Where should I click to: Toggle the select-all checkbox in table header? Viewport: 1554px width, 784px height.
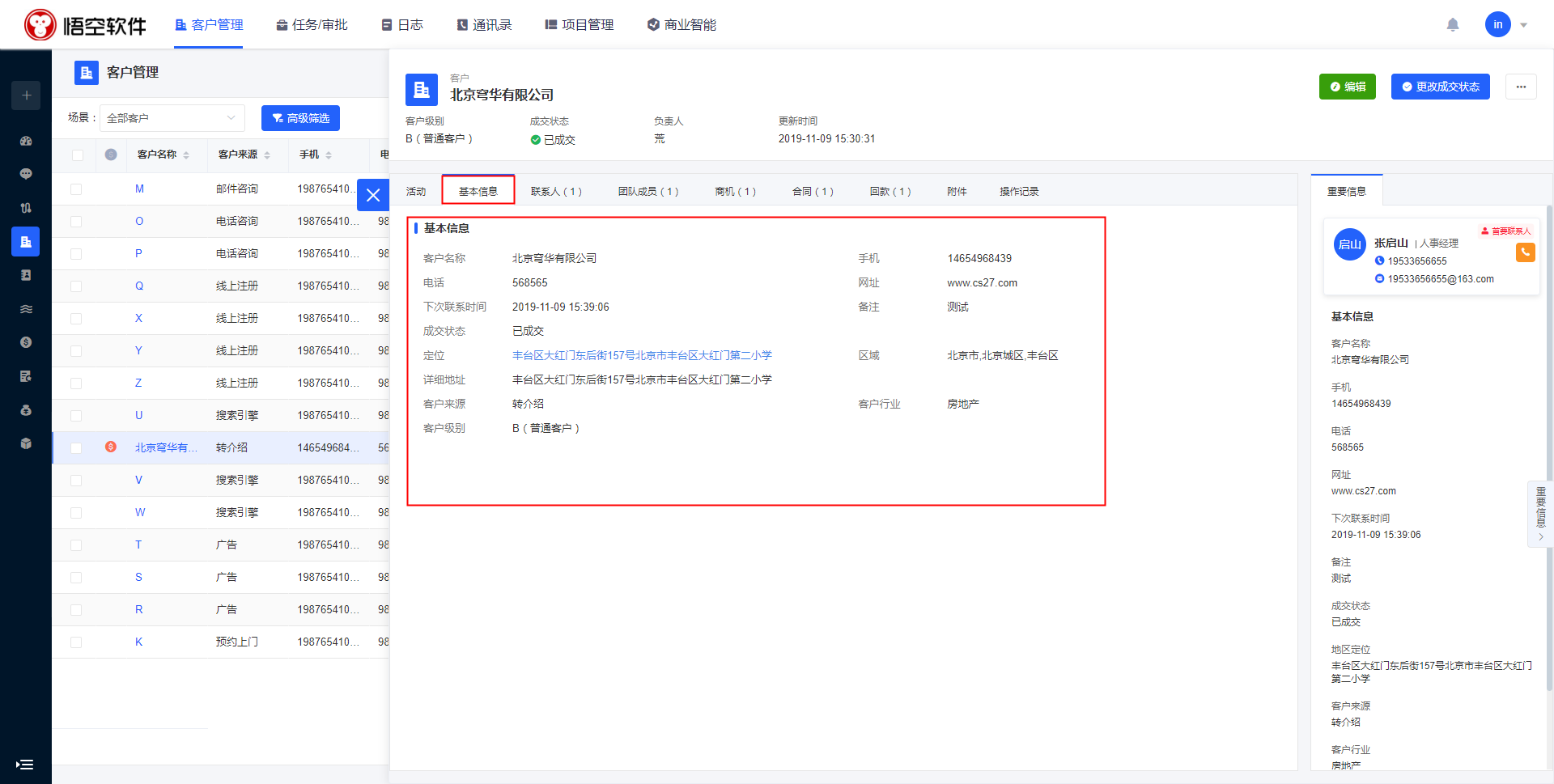coord(78,155)
